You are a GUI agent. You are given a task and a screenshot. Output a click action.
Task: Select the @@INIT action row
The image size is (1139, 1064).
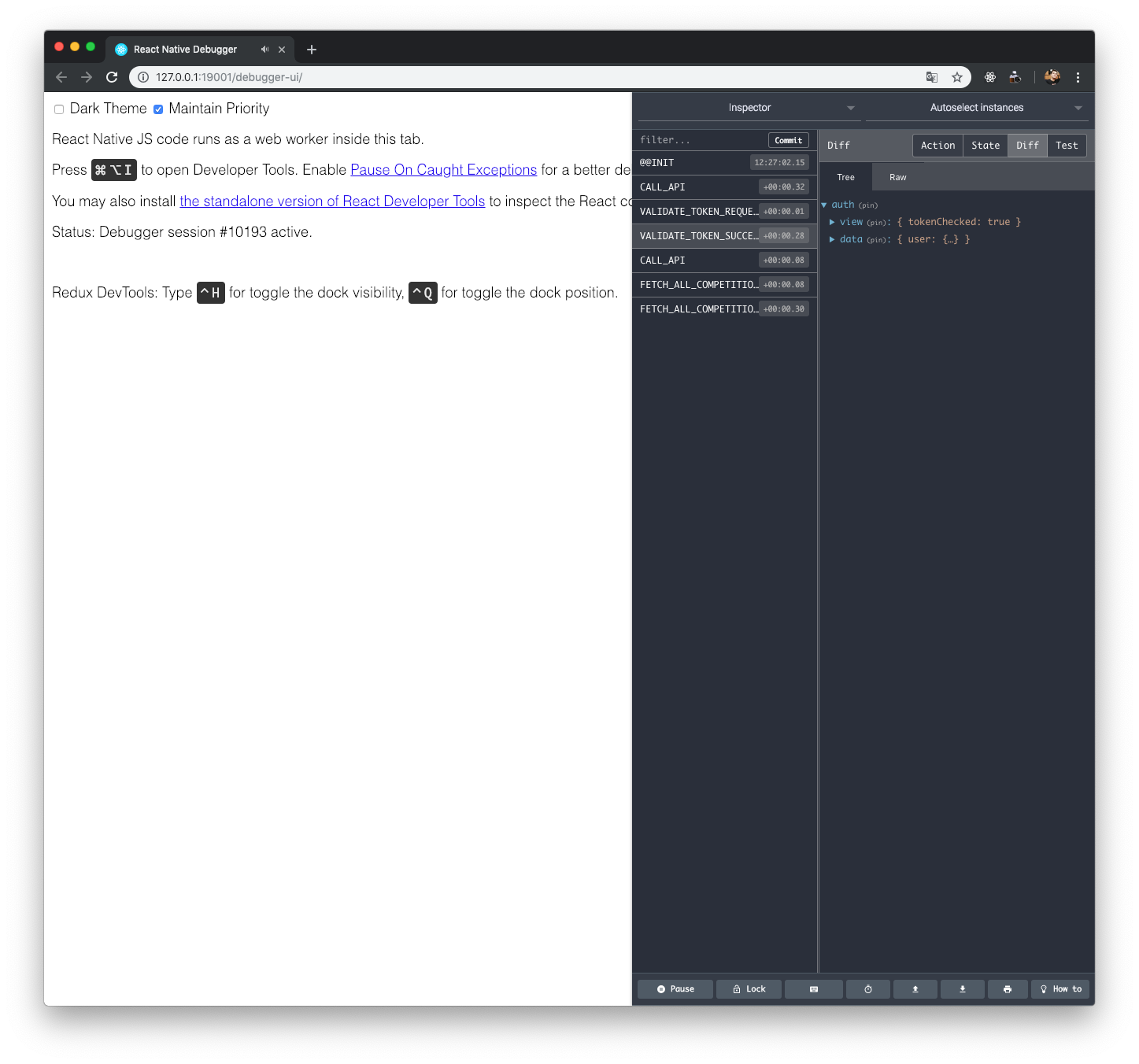click(724, 163)
